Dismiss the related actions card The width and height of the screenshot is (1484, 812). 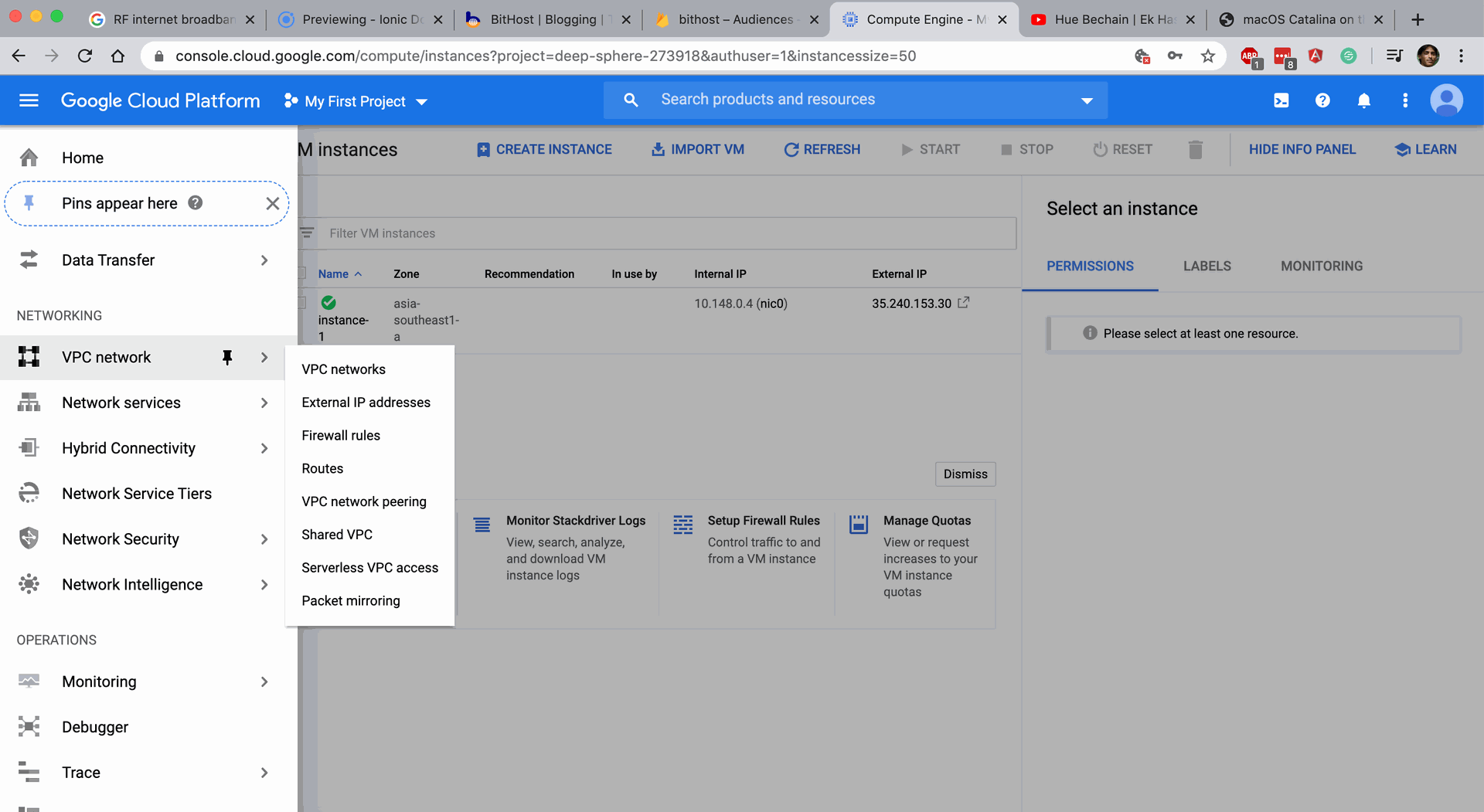(x=965, y=474)
